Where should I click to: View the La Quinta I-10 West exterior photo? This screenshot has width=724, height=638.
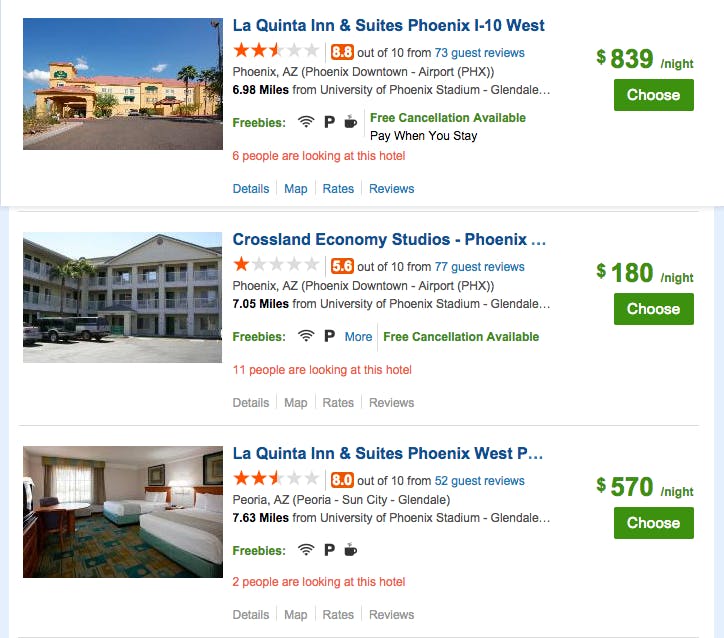click(122, 85)
